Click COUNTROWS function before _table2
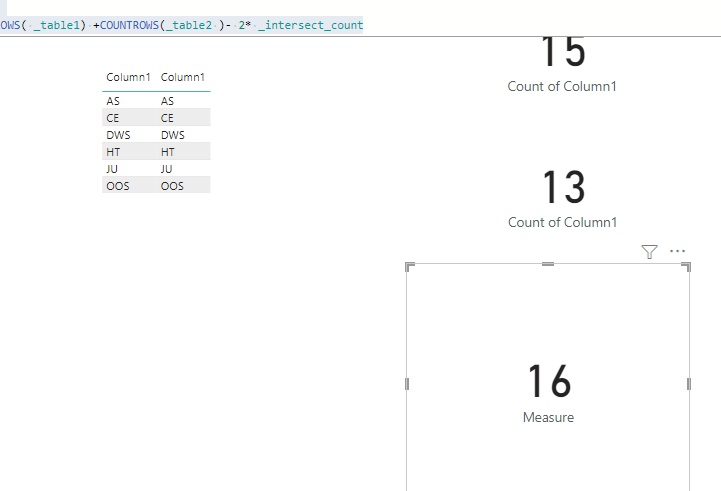This screenshot has width=721, height=491. [x=129, y=25]
